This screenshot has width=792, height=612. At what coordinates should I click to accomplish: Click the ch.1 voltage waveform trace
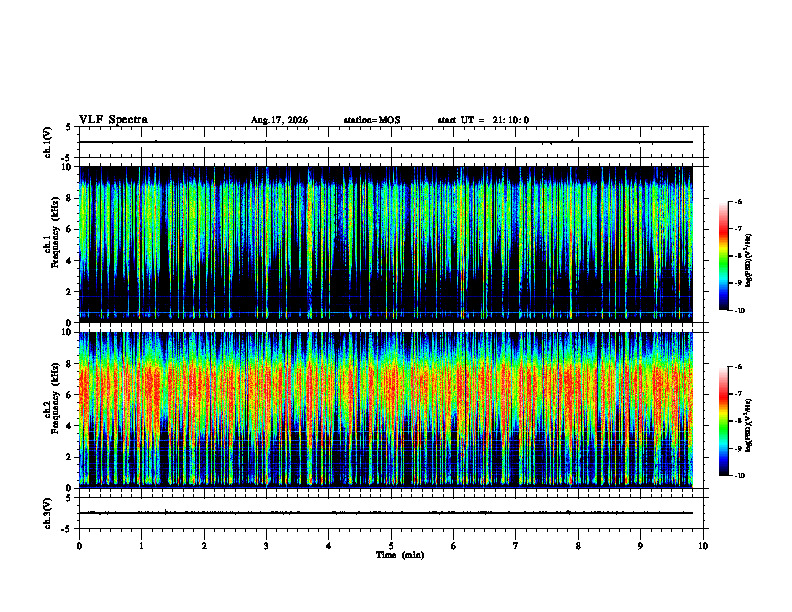[x=386, y=142]
